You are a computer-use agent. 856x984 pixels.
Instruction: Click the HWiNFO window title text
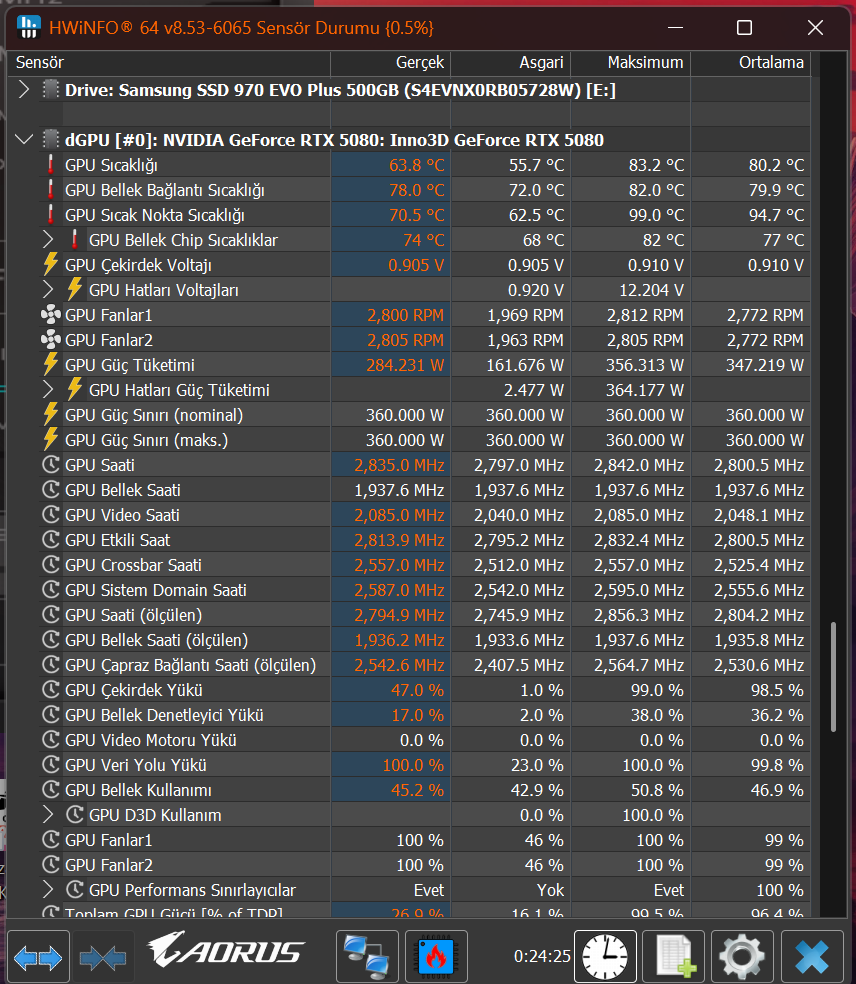(241, 28)
